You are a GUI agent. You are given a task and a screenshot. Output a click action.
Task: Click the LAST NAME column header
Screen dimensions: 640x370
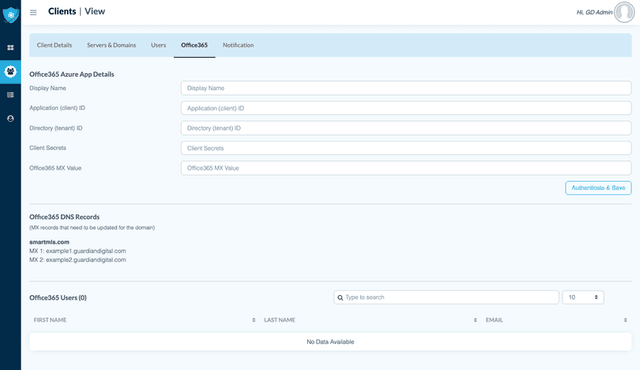coord(280,320)
